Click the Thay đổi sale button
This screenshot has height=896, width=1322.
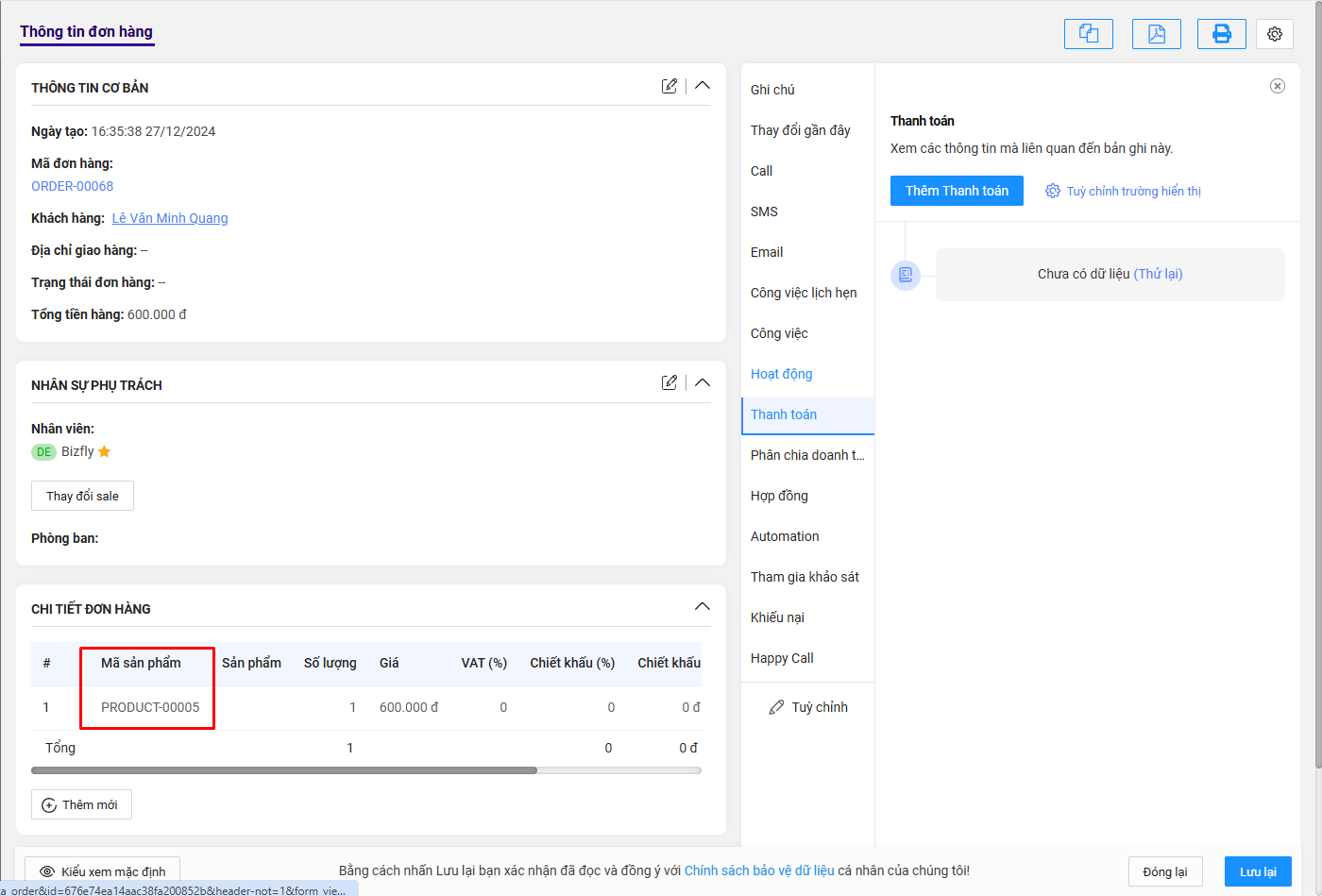coord(83,496)
